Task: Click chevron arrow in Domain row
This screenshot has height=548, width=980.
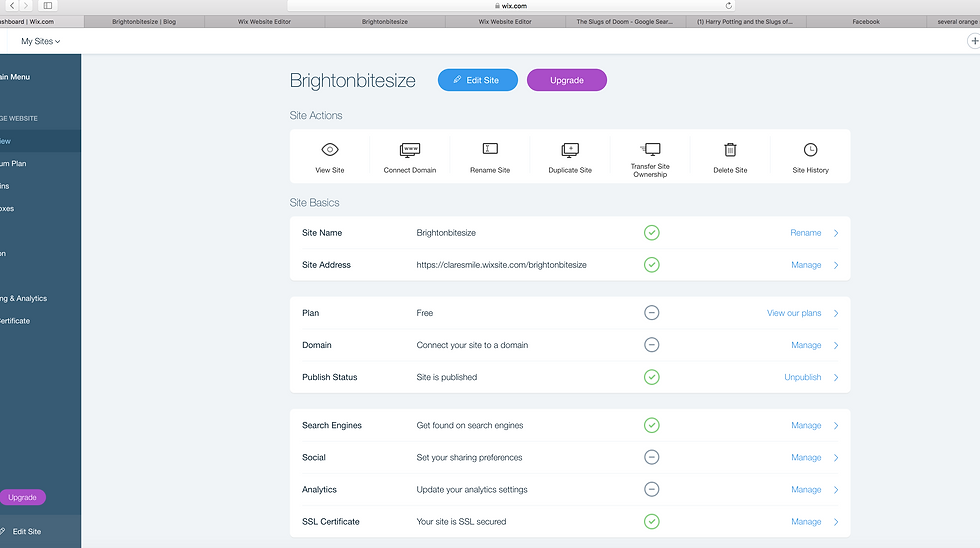Action: [x=836, y=345]
